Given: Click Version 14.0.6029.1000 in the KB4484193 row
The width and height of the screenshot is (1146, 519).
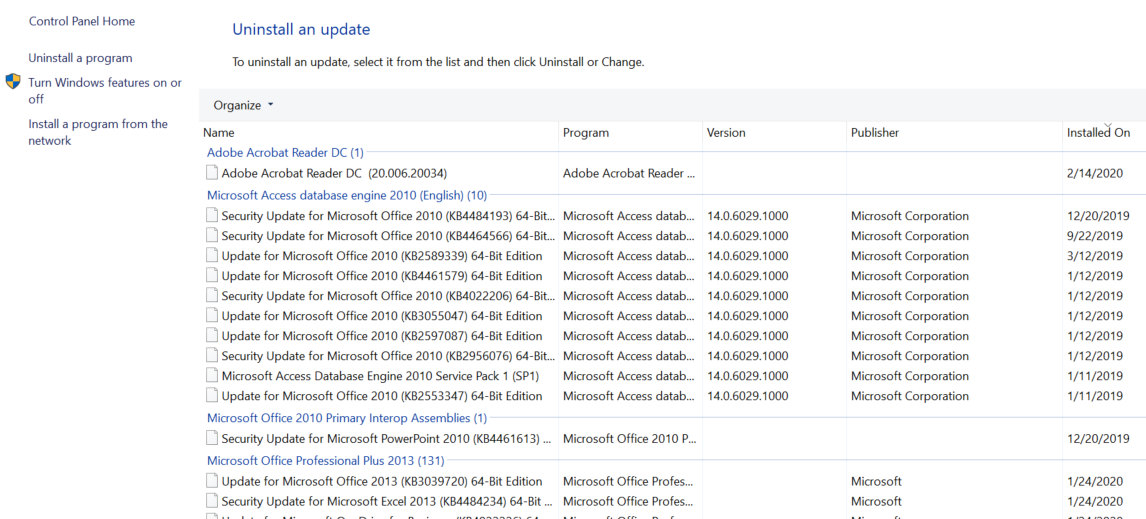Looking at the screenshot, I should click(x=748, y=216).
